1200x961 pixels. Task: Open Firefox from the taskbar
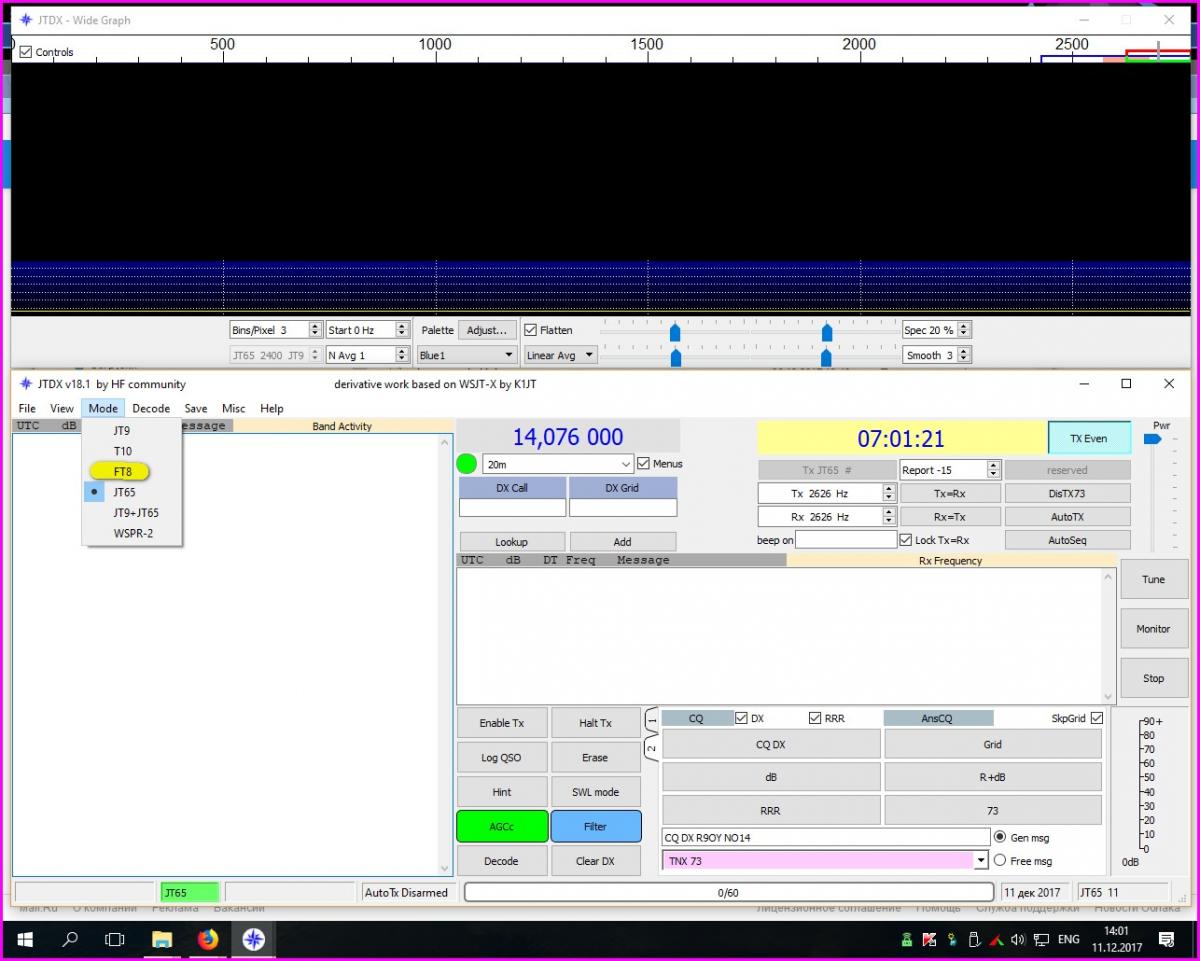coord(208,939)
